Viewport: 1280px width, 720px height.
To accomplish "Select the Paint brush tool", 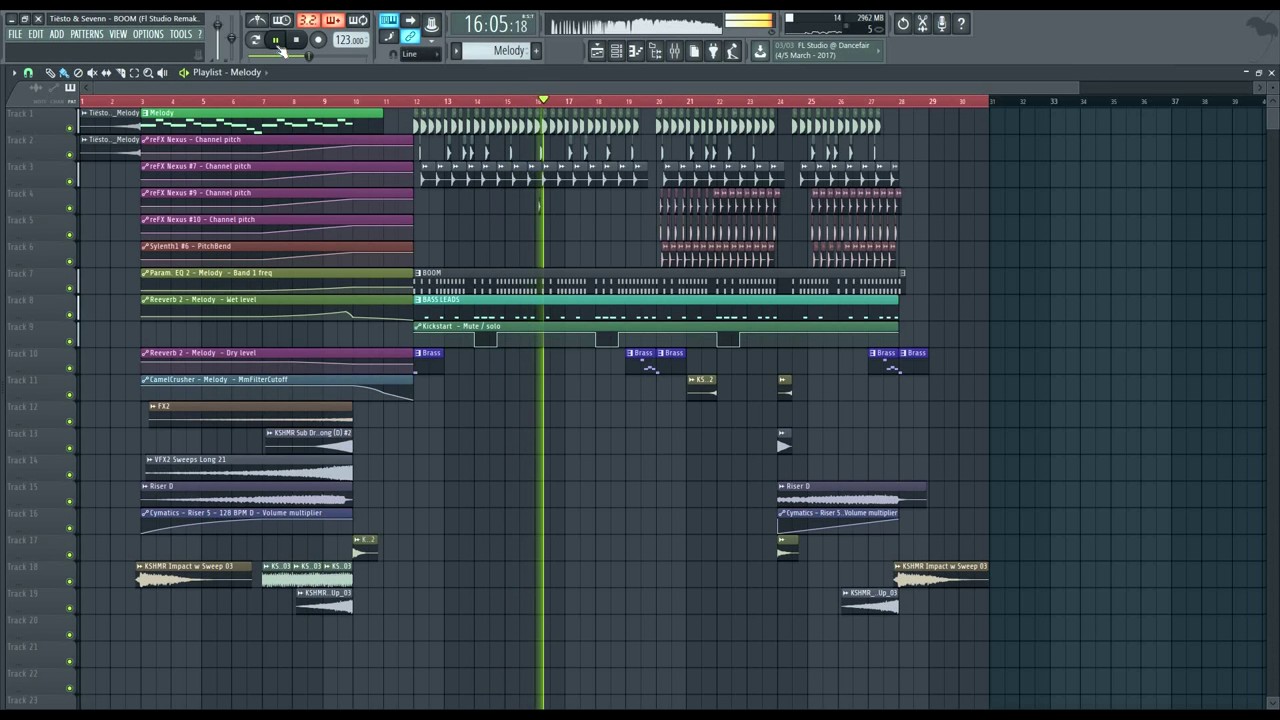I will 64,73.
